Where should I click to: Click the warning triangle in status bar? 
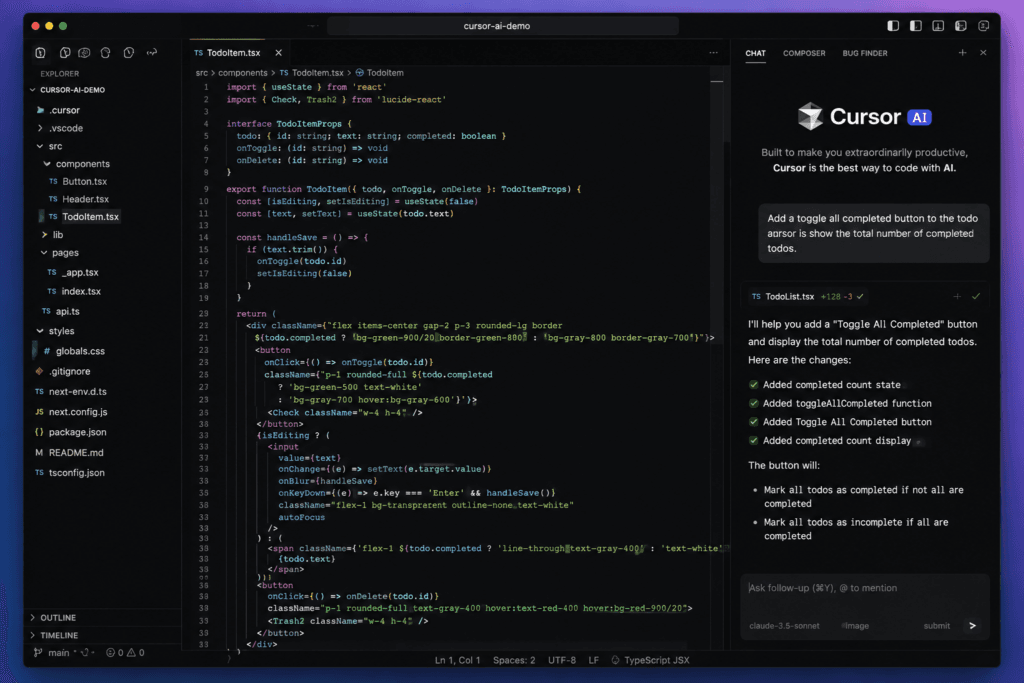(131, 652)
